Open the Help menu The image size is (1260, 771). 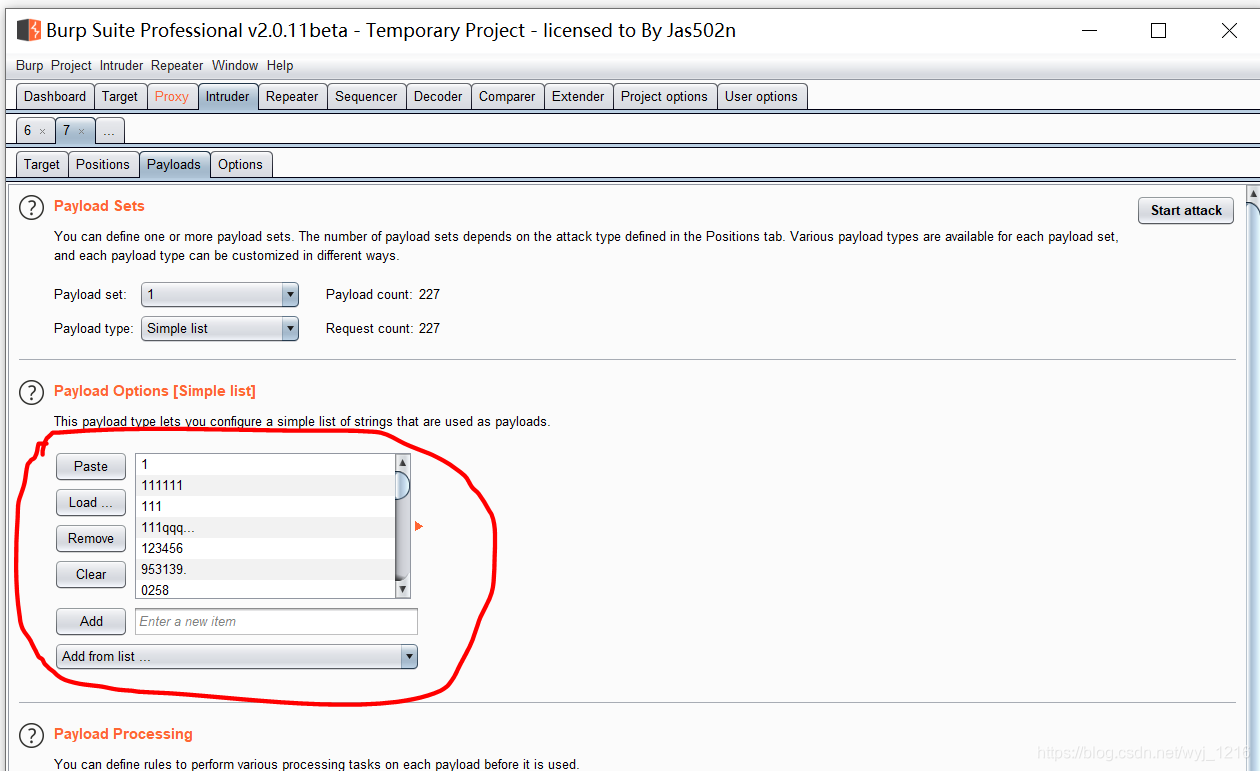tap(280, 65)
